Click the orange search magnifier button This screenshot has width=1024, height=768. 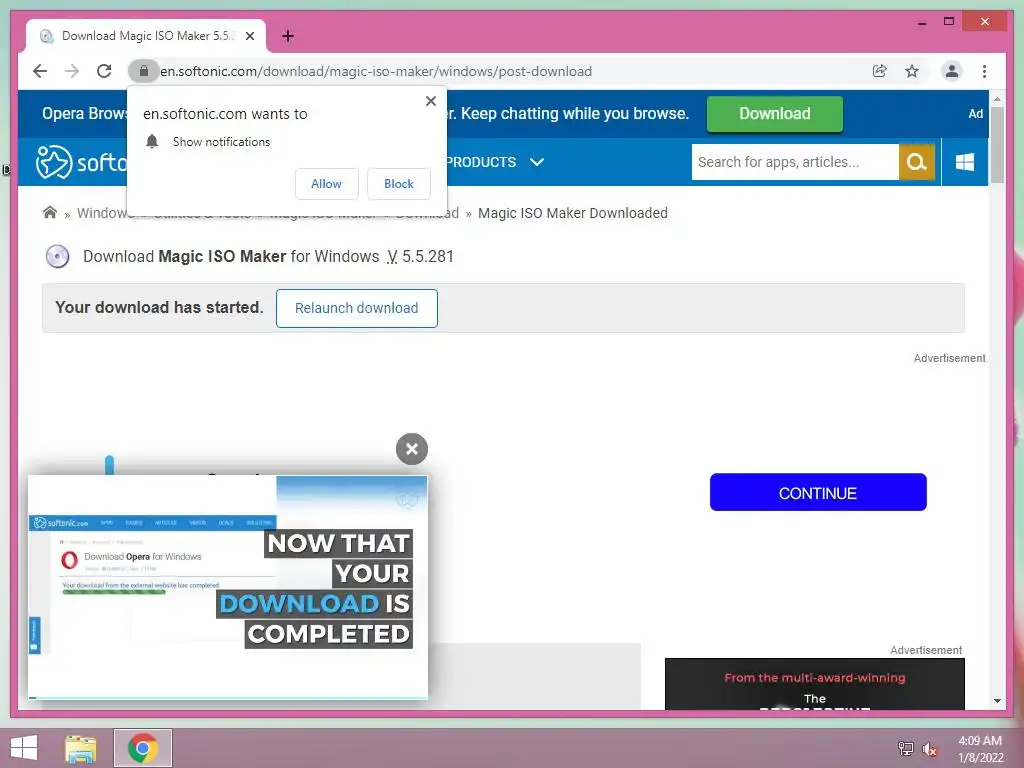[917, 162]
